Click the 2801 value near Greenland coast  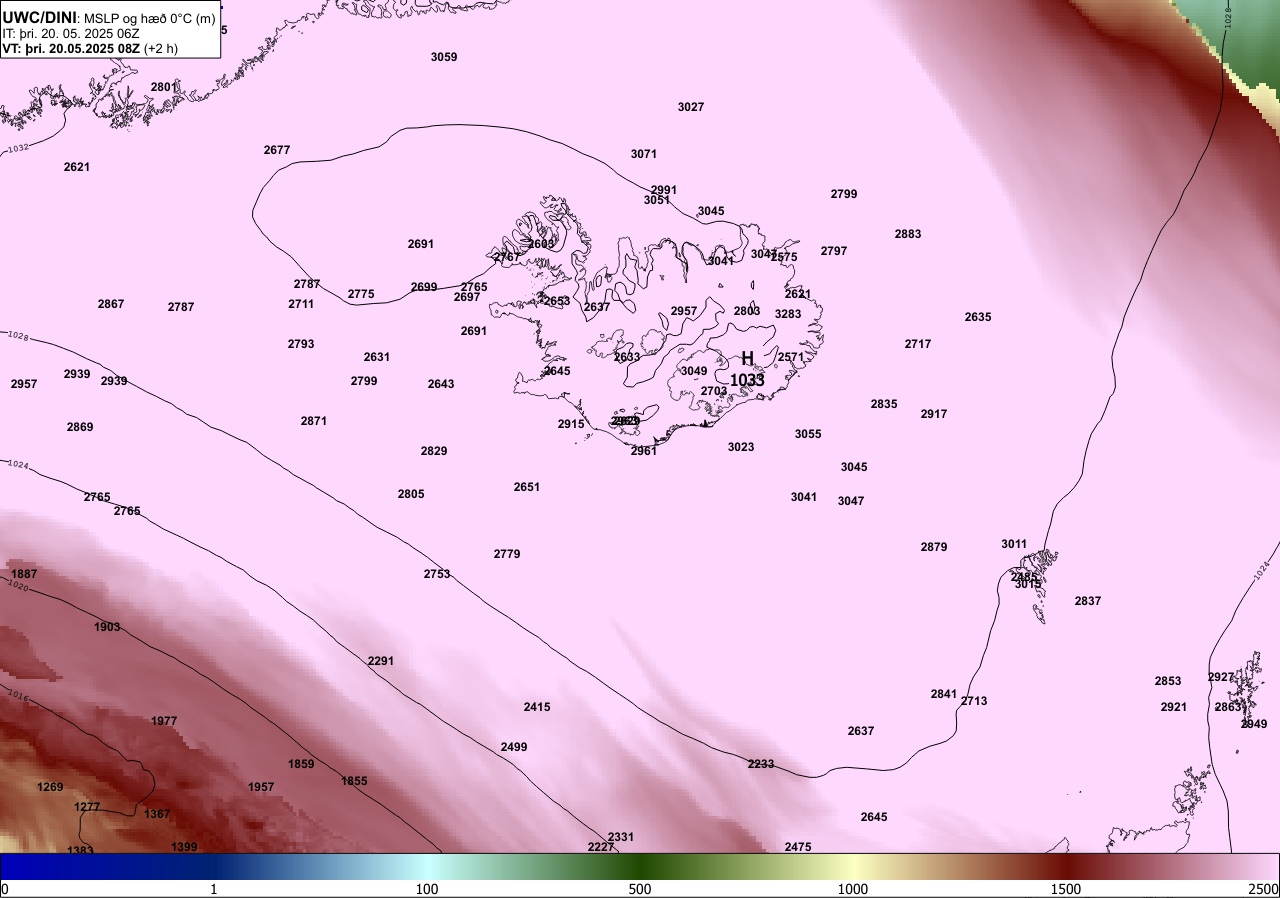pos(164,87)
